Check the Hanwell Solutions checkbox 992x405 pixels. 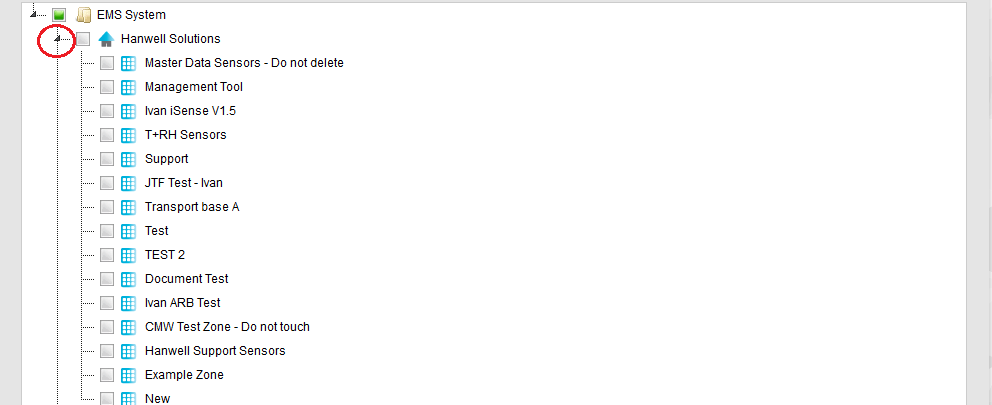click(x=83, y=39)
